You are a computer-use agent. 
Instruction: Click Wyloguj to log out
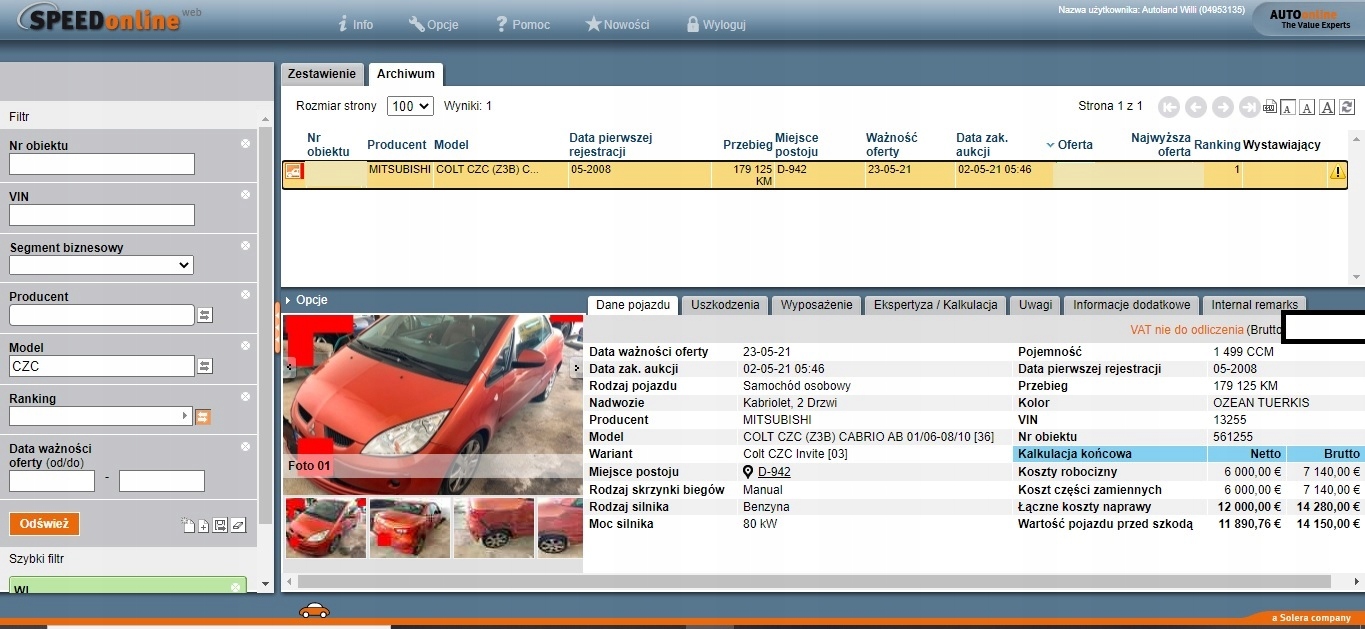[x=716, y=24]
